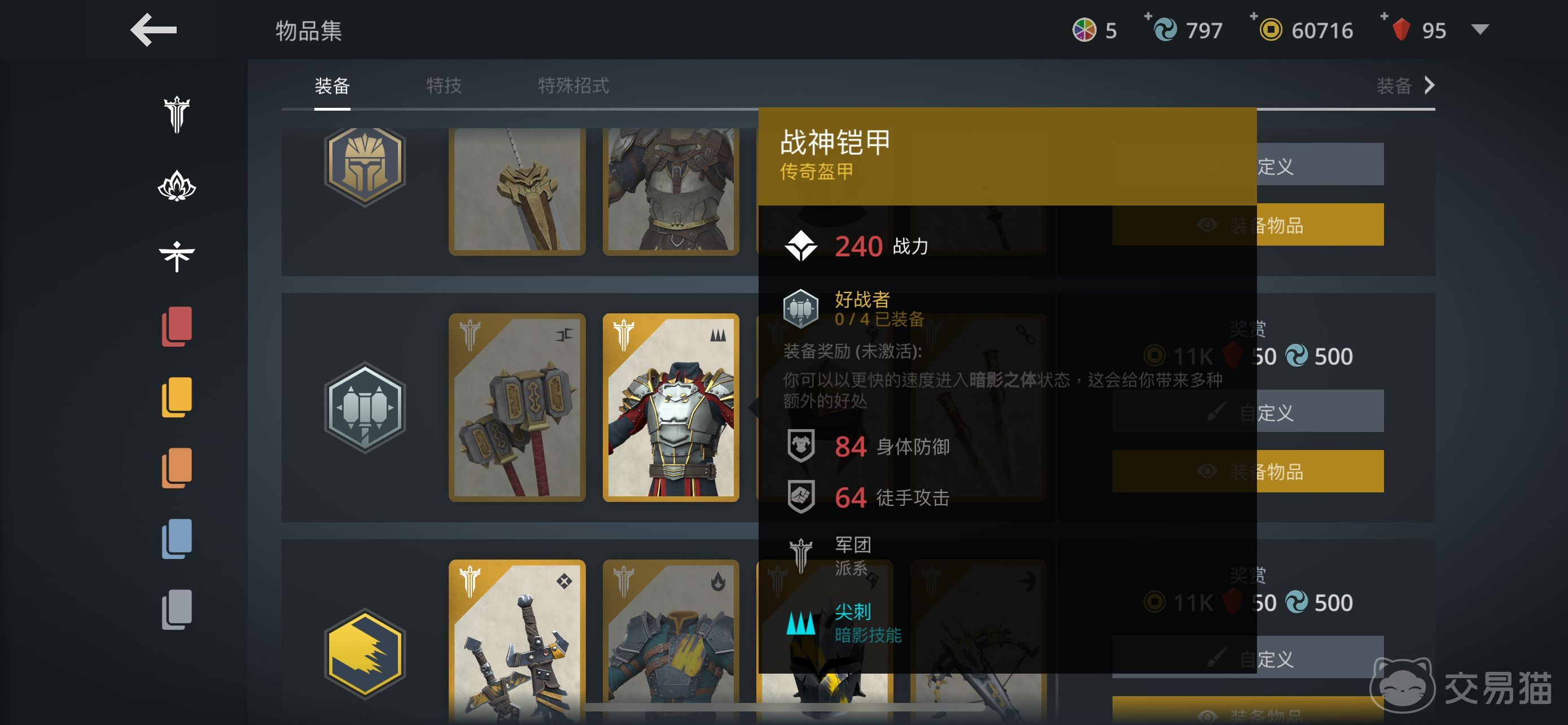1568x725 pixels.
Task: Select the Heralds faction icon in sidebar
Action: coord(177,256)
